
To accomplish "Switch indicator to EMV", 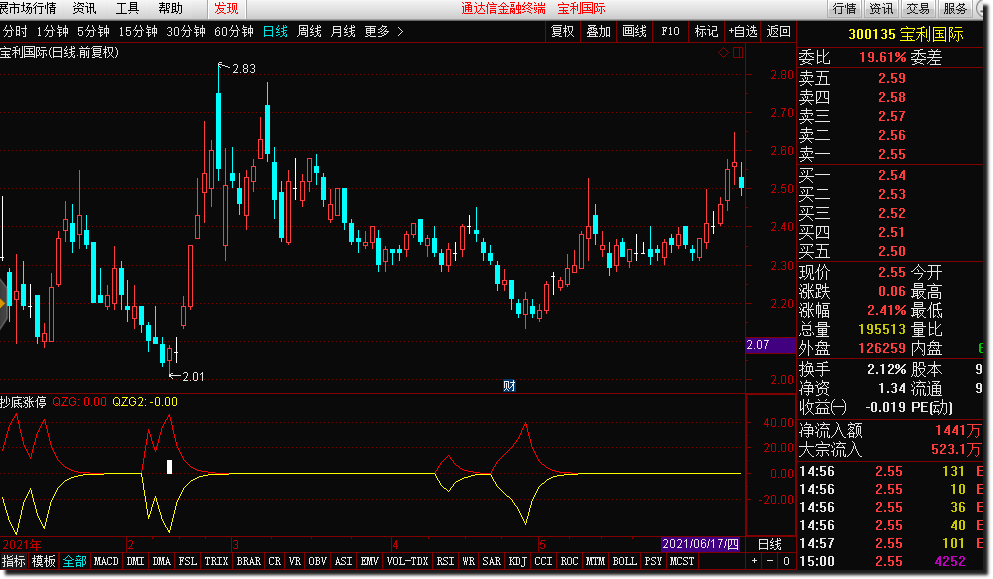I will (370, 561).
